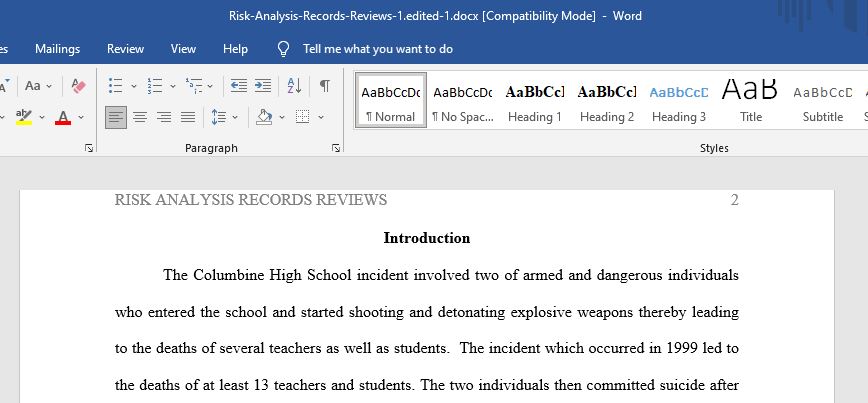This screenshot has height=403, width=868.
Task: Open the Borders dropdown arrow
Action: 321,117
